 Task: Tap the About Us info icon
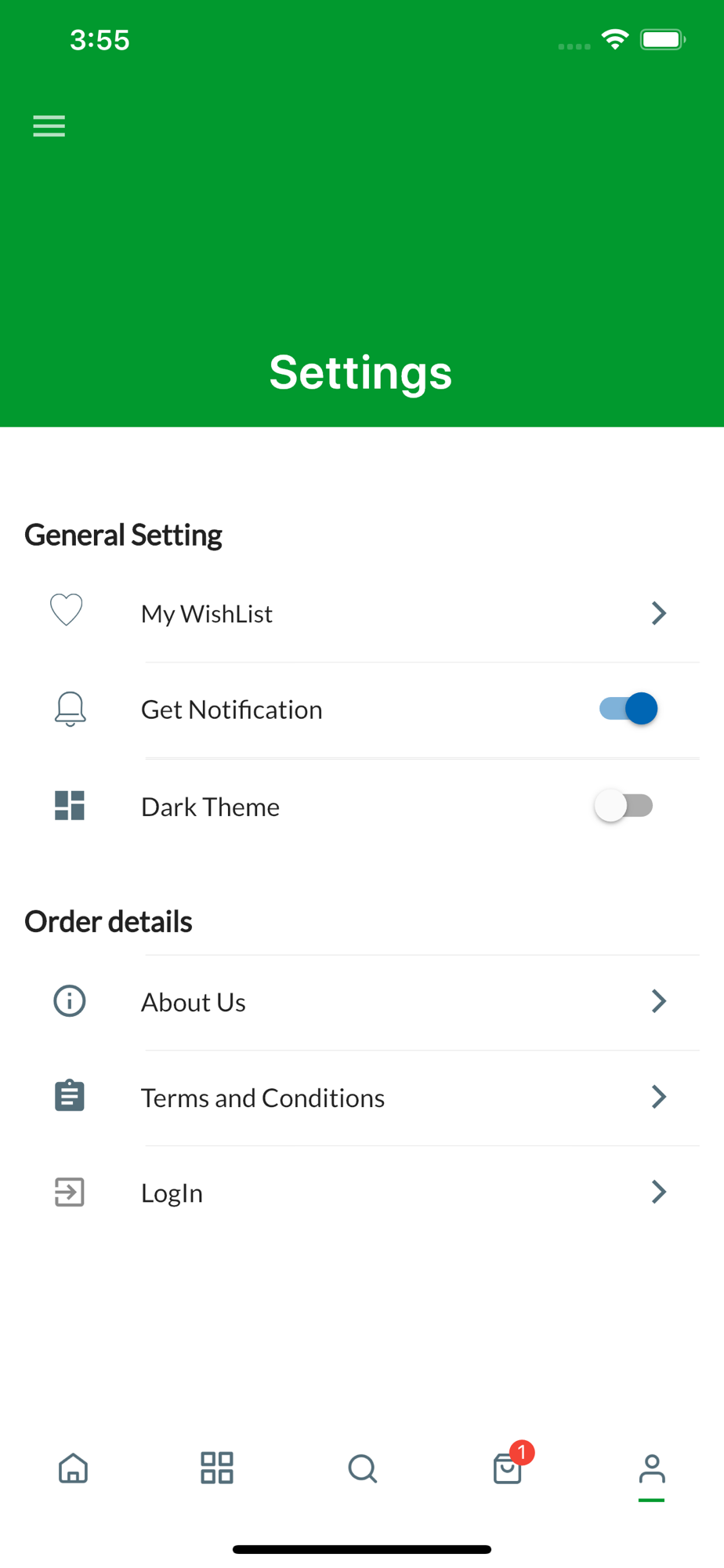[70, 1001]
